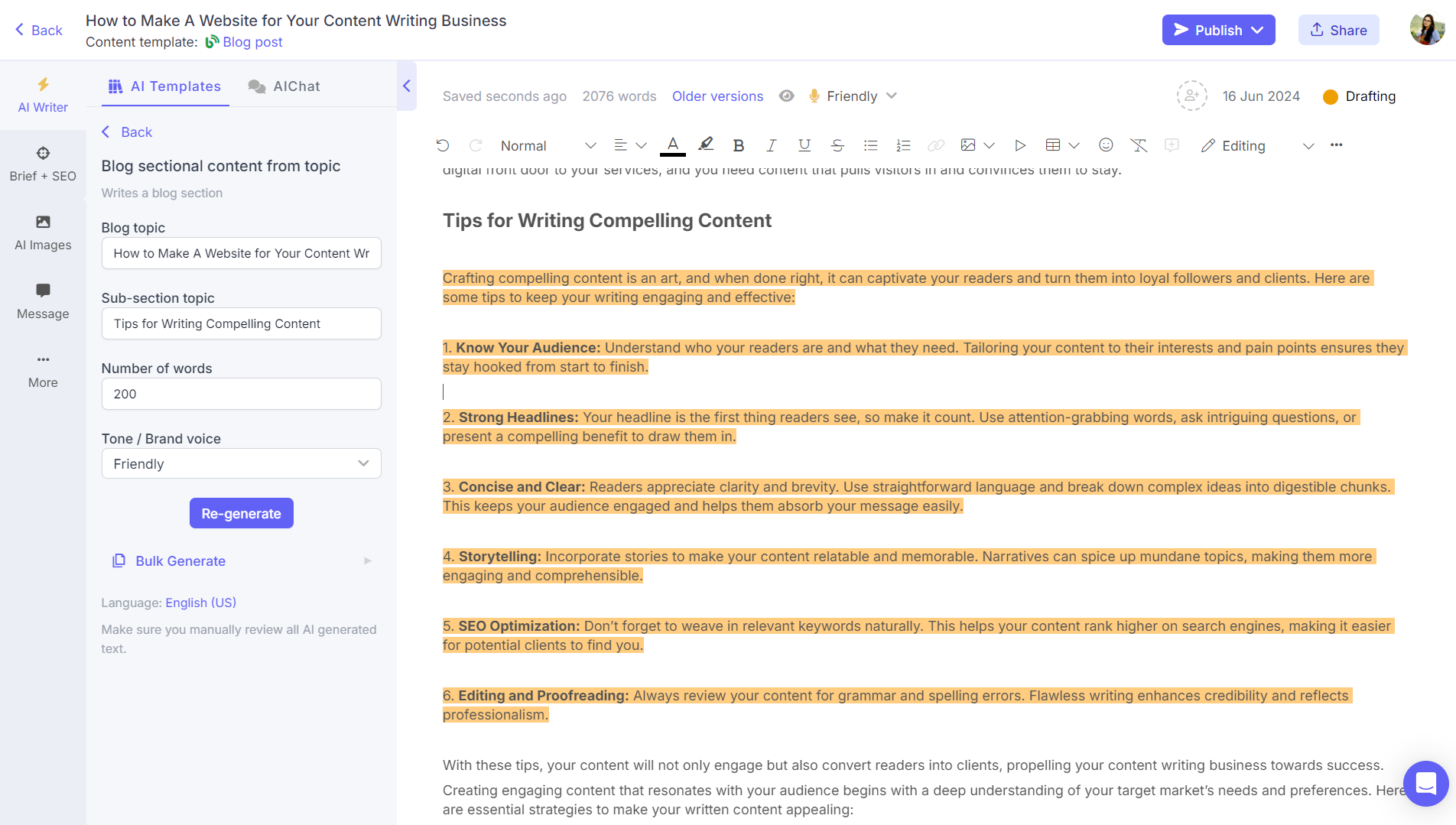This screenshot has width=1456, height=825.
Task: Clear formatting of selected text
Action: click(1139, 145)
